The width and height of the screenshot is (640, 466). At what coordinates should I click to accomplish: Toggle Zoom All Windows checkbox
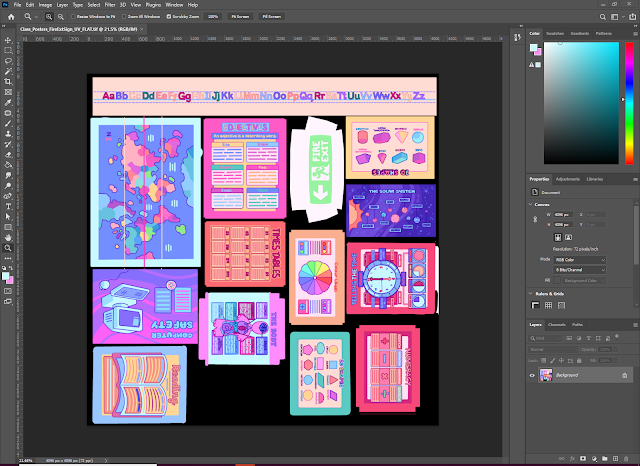[124, 17]
